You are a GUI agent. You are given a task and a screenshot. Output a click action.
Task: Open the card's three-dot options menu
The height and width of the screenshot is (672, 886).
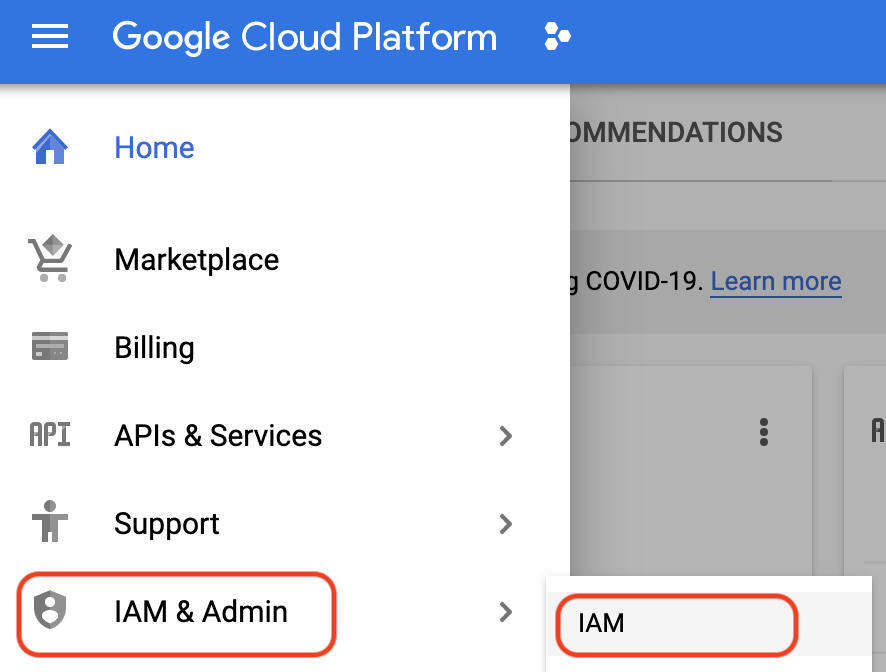(x=764, y=432)
